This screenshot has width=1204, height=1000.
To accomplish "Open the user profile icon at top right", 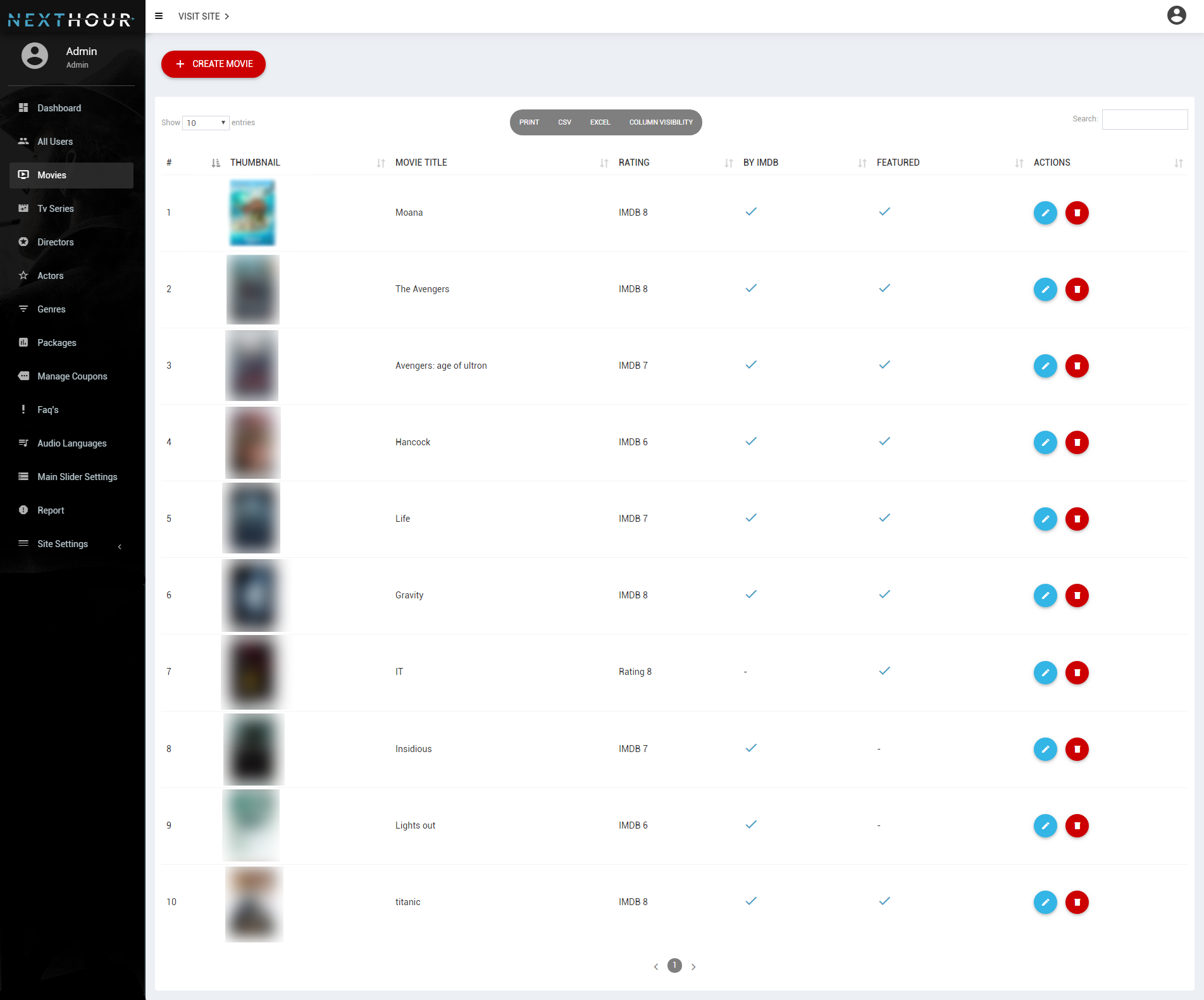I will (1176, 15).
